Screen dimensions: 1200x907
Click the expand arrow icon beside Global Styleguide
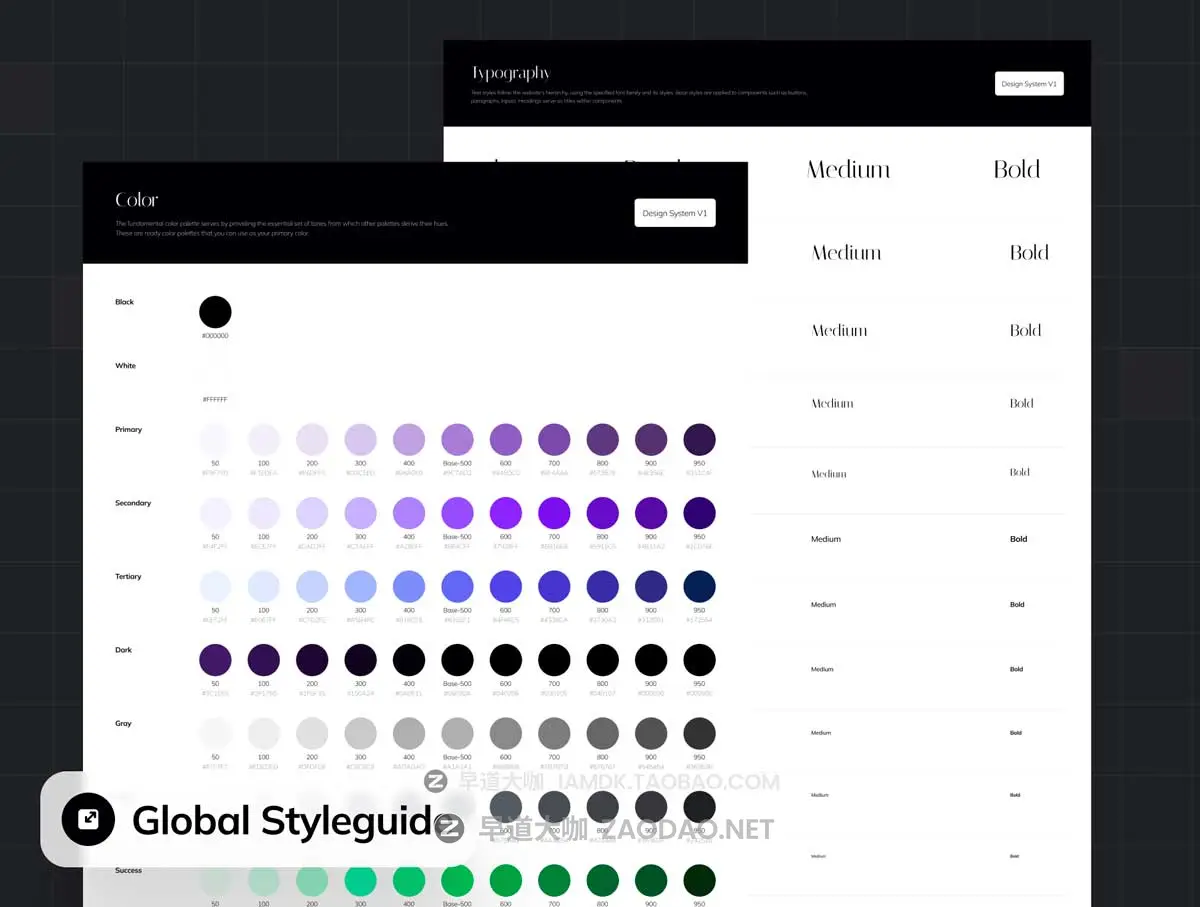coord(88,819)
